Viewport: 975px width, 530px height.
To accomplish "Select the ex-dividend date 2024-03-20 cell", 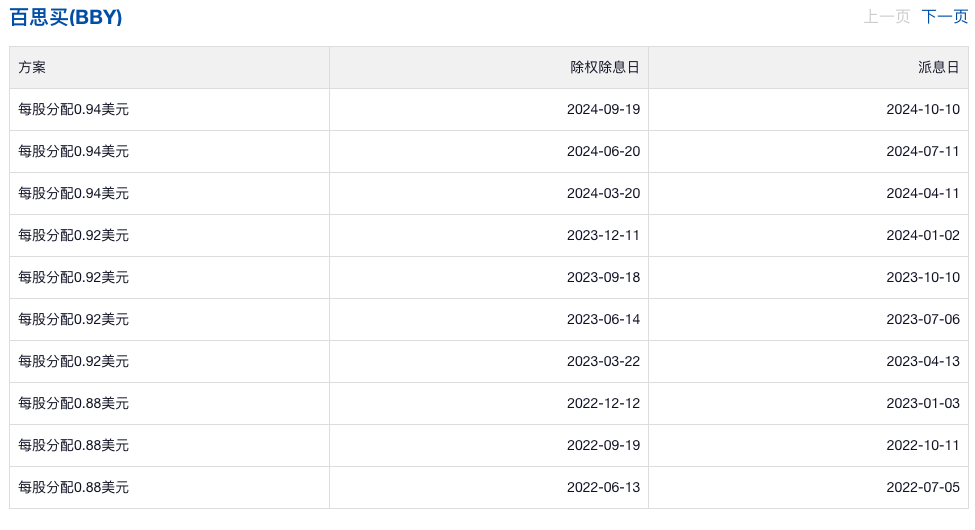I will [489, 193].
